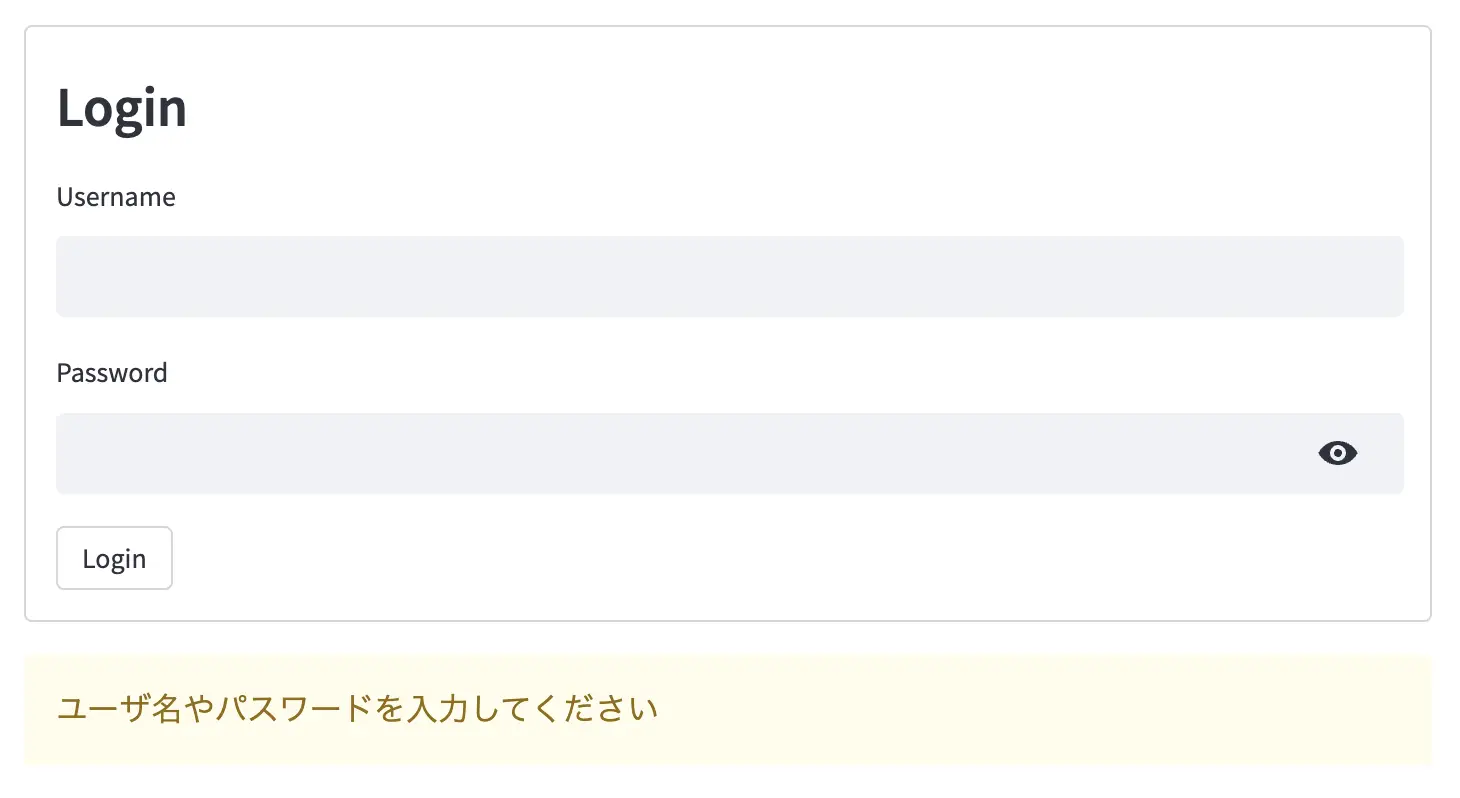1460x798 pixels.
Task: Click the label above the username box
Action: point(116,197)
